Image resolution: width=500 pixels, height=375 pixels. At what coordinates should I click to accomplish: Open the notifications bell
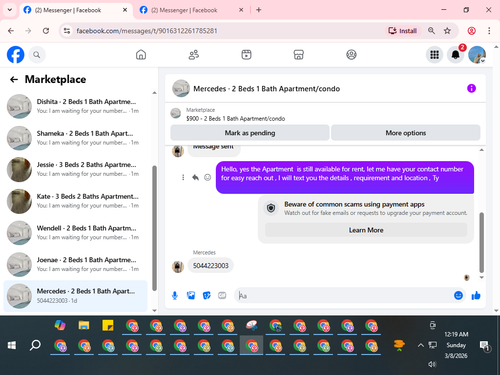456,55
